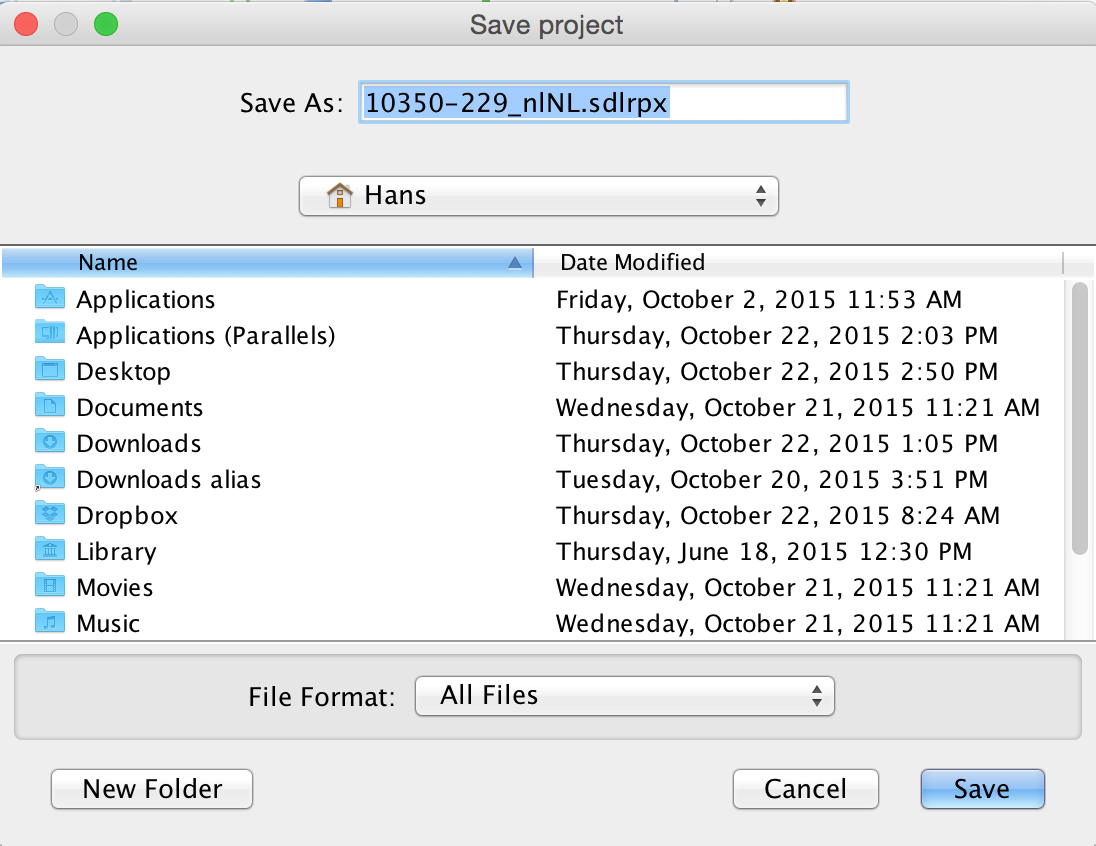Click the Save As filename field

(603, 103)
